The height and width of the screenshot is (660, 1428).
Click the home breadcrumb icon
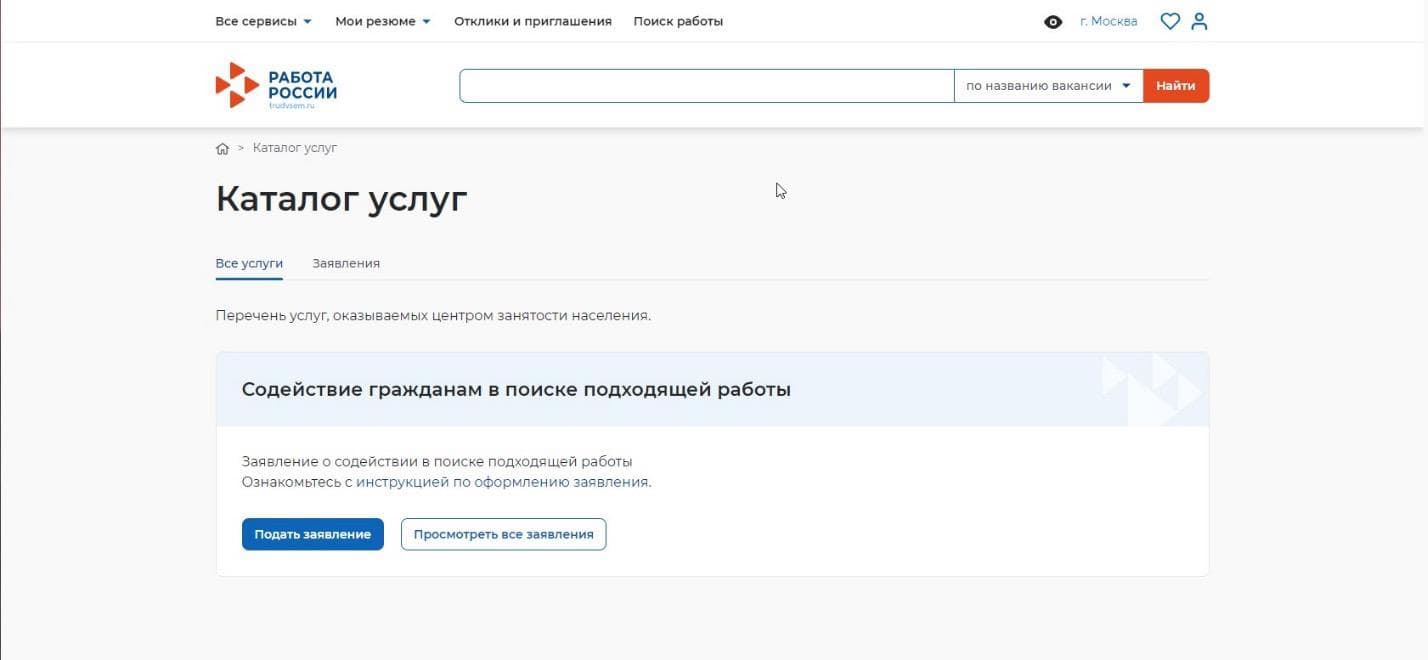pyautogui.click(x=222, y=149)
